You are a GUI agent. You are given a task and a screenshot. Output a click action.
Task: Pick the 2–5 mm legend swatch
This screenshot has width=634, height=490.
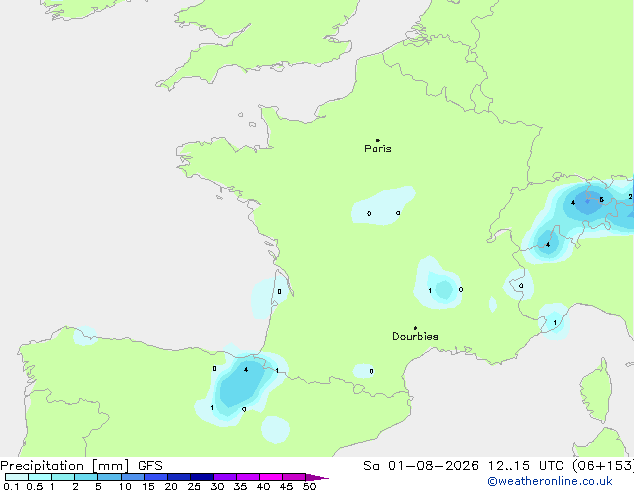pos(86,477)
